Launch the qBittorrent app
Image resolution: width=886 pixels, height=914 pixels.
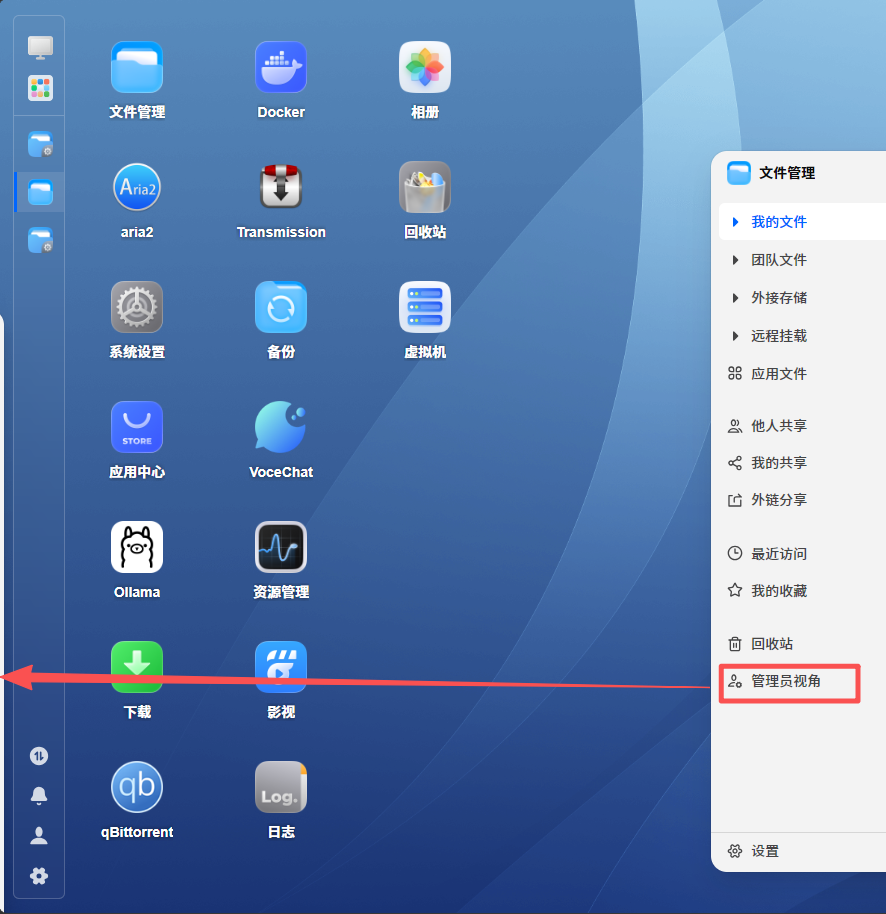(137, 787)
